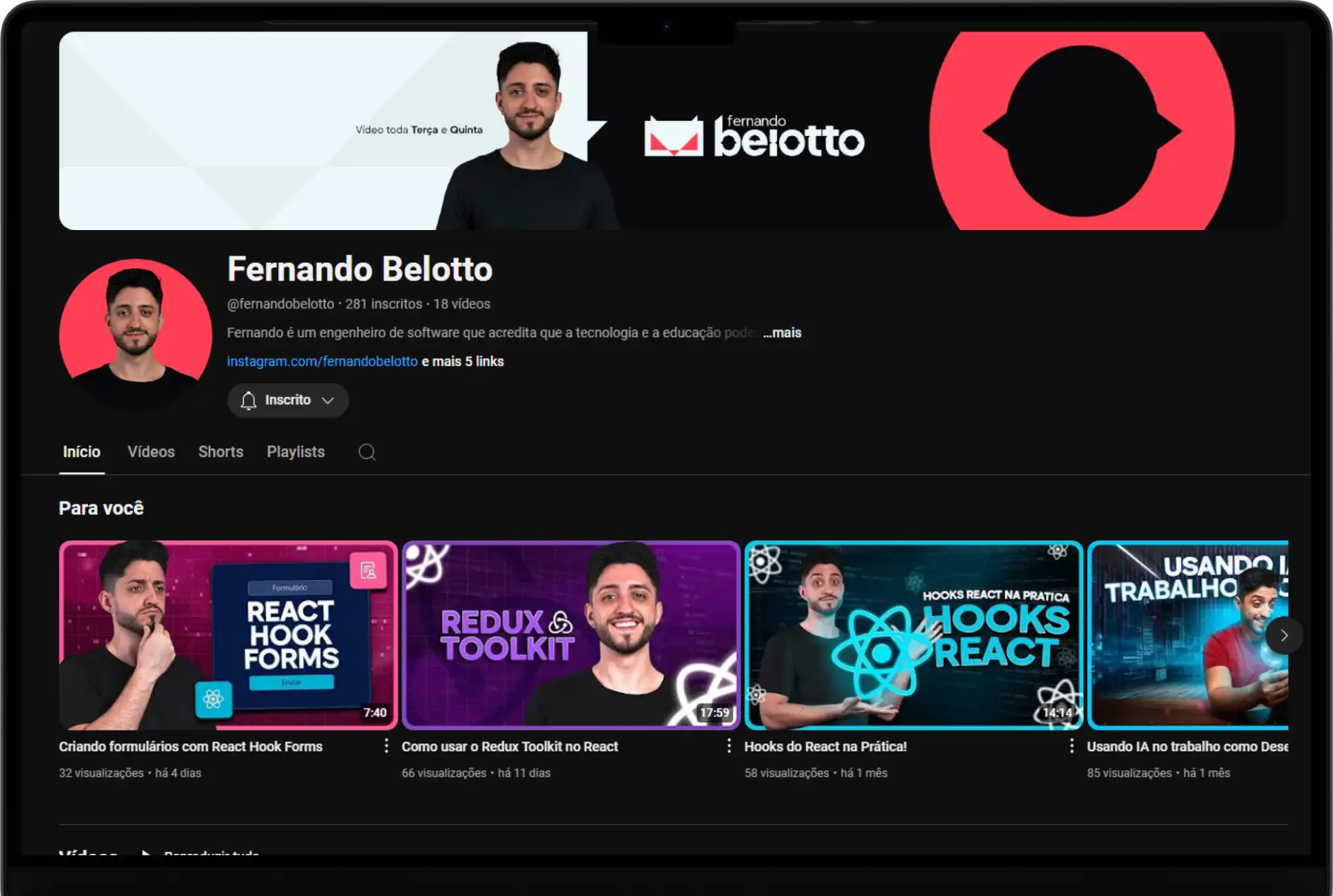The height and width of the screenshot is (896, 1333).
Task: Advance the Para você carousel arrow
Action: [1284, 635]
